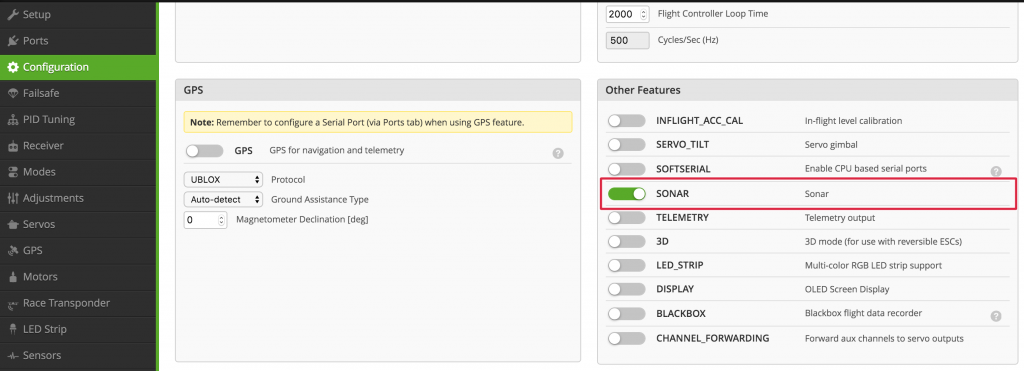
Task: Click the Race Transponder icon
Action: pos(12,304)
